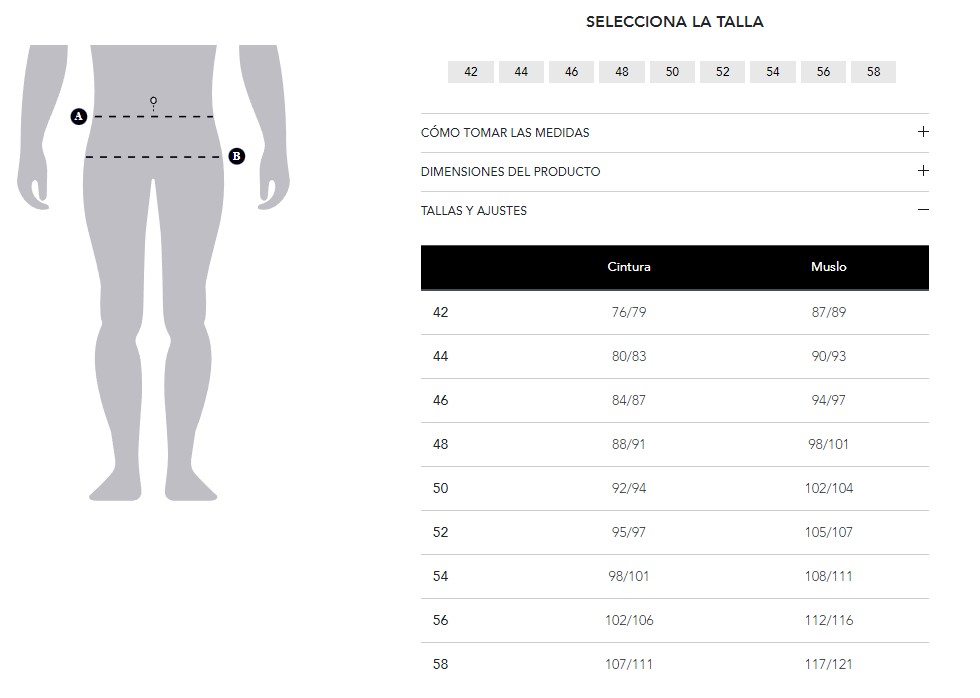Select size 52 button
This screenshot has width=980, height=698.
click(x=723, y=72)
